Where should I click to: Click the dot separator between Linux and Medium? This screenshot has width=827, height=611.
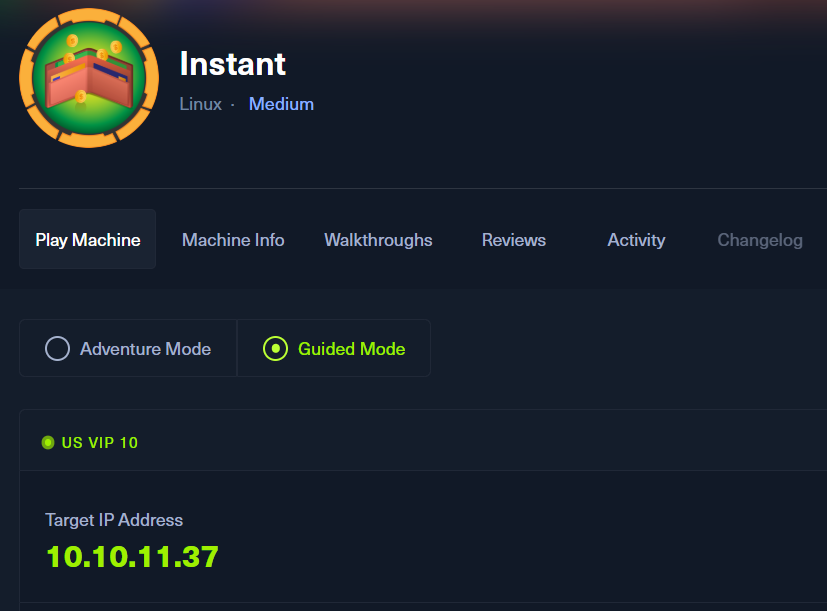coord(232,104)
